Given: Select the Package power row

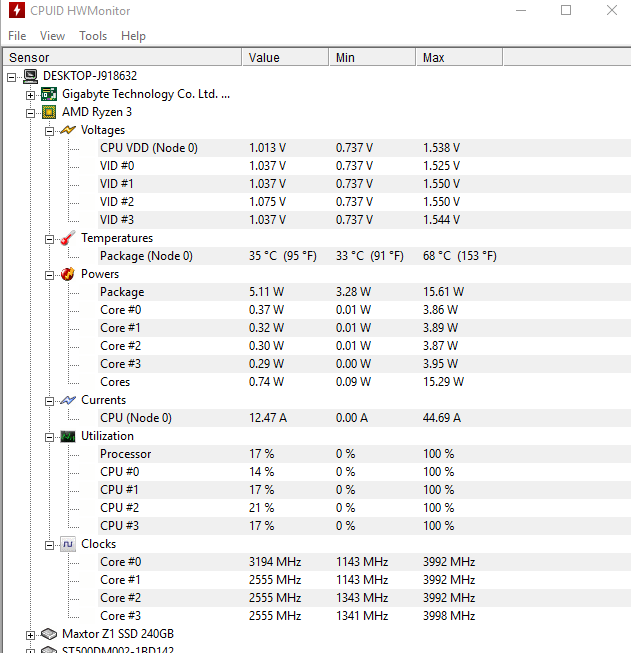Looking at the screenshot, I should [364, 292].
